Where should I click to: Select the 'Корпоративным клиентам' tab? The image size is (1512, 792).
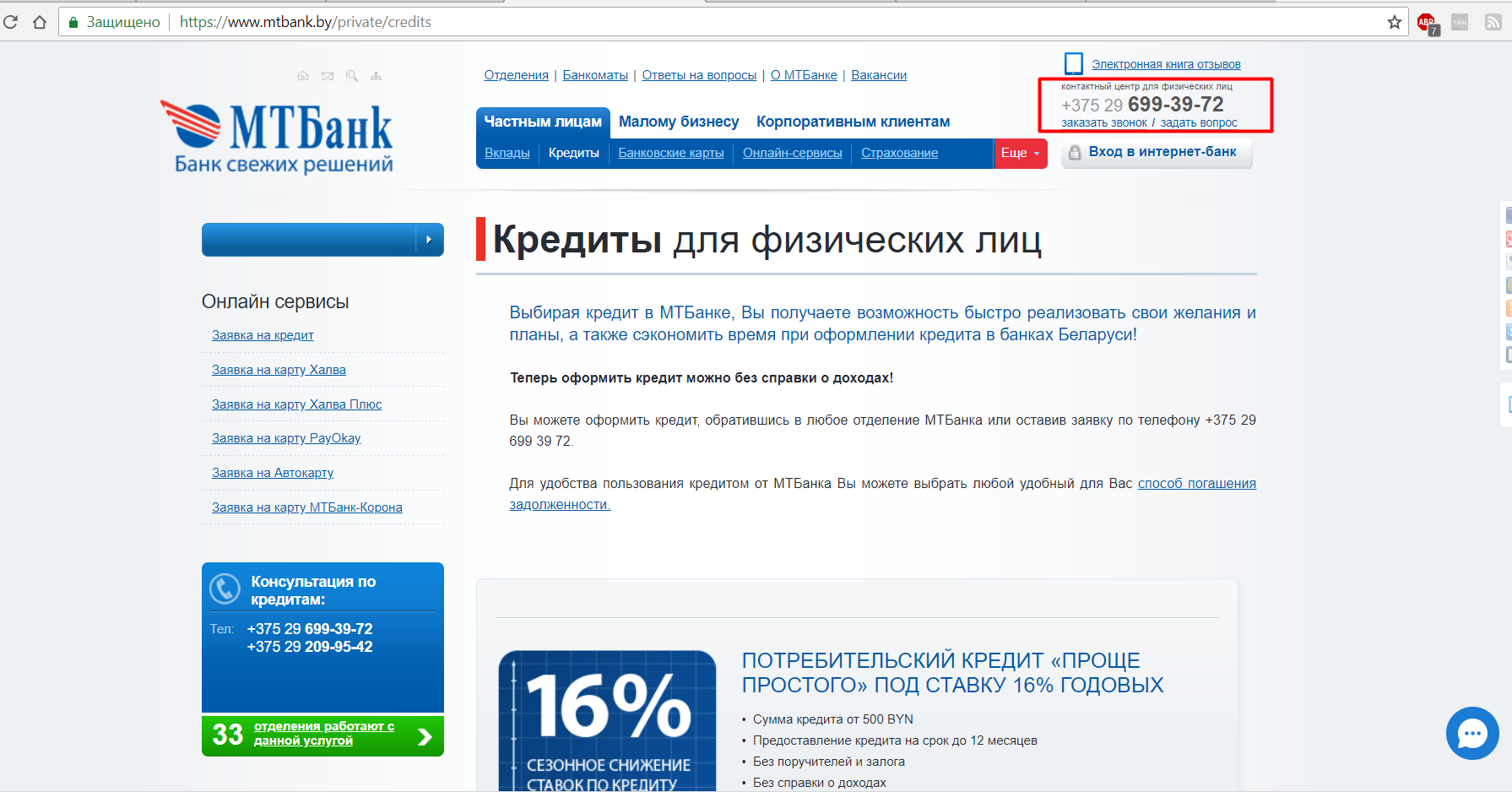[x=853, y=122]
